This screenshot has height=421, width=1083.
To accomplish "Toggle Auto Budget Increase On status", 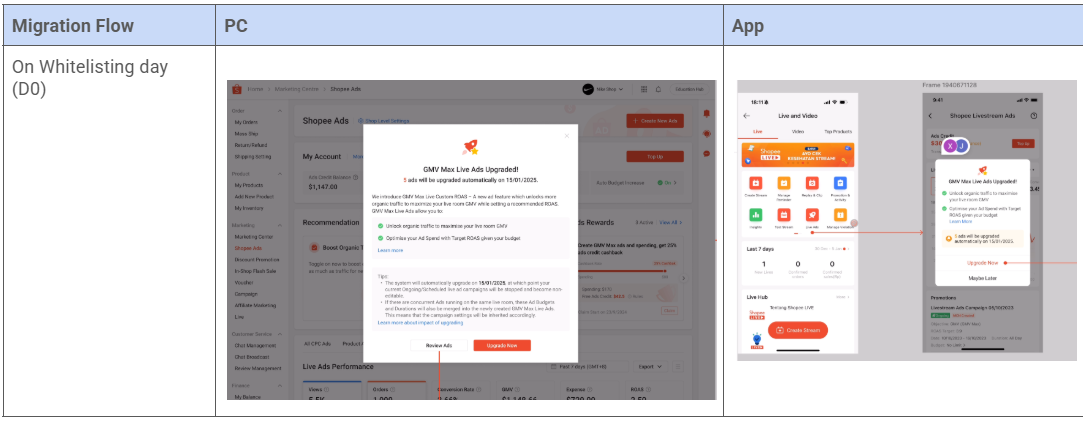I will pos(667,183).
